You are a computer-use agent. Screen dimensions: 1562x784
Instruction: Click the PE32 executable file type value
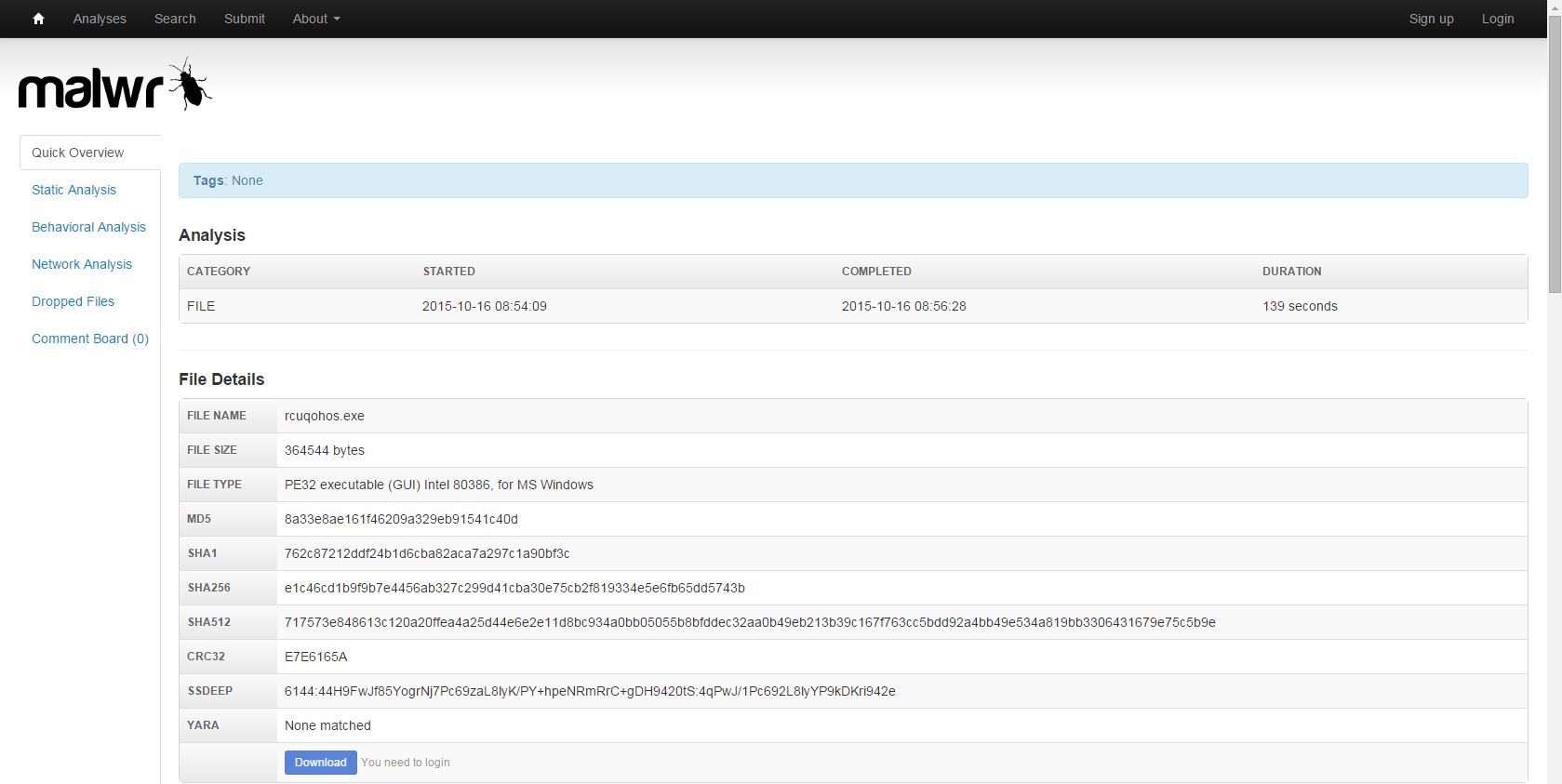pyautogui.click(x=439, y=485)
